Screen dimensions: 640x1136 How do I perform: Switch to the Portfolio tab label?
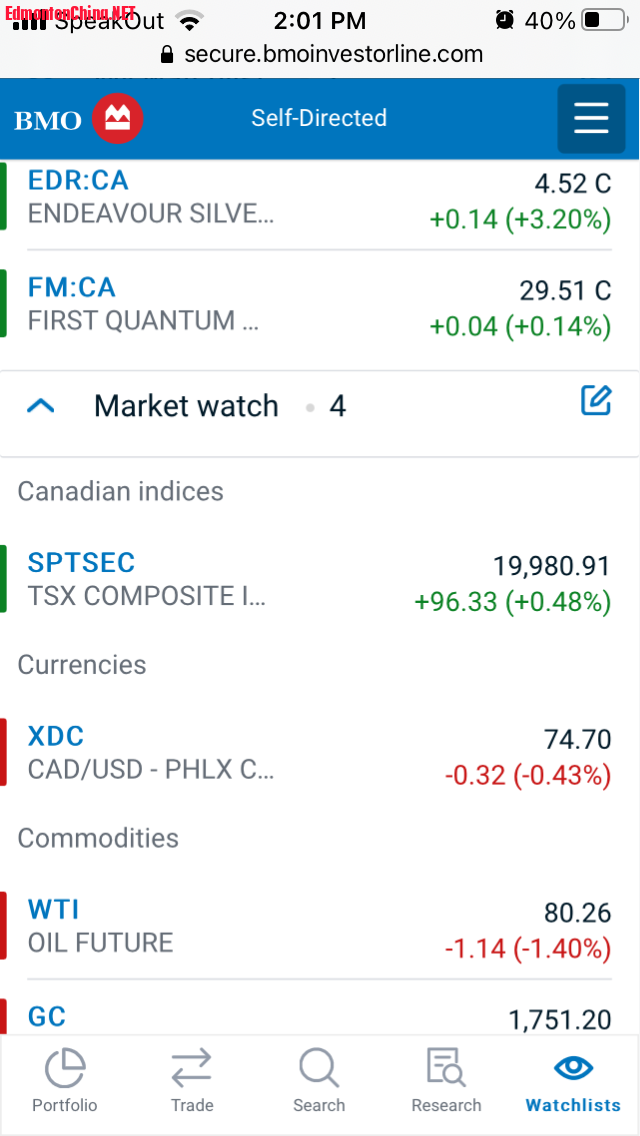[x=65, y=1105]
